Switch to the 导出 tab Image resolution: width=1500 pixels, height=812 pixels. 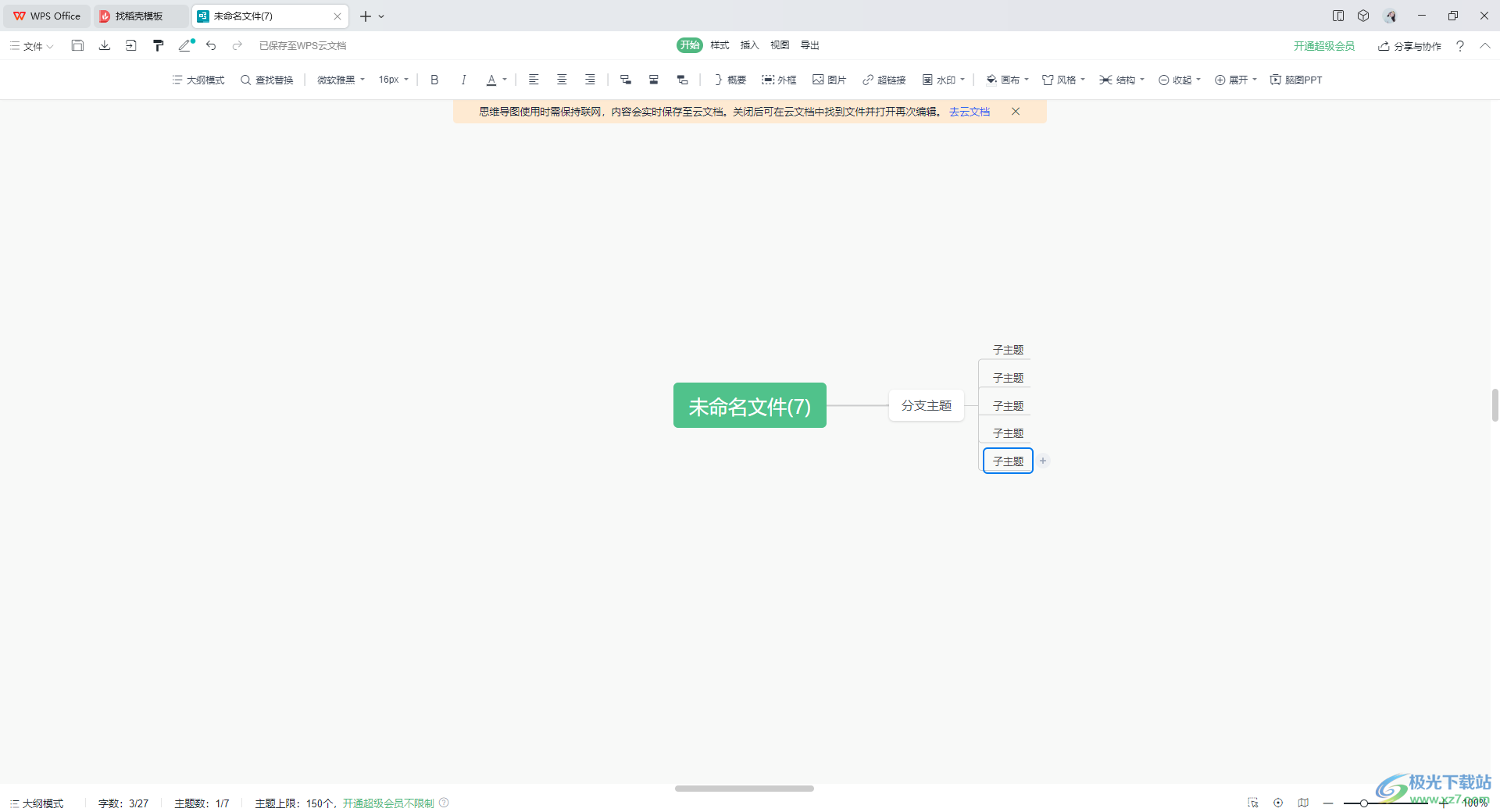(810, 45)
